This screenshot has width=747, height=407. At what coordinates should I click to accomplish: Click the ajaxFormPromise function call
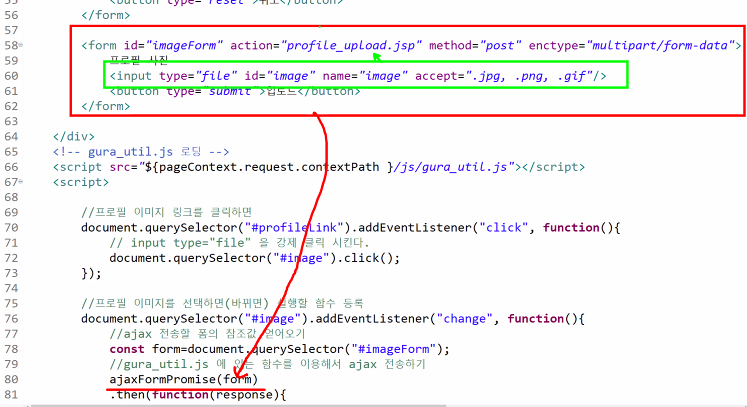183,379
